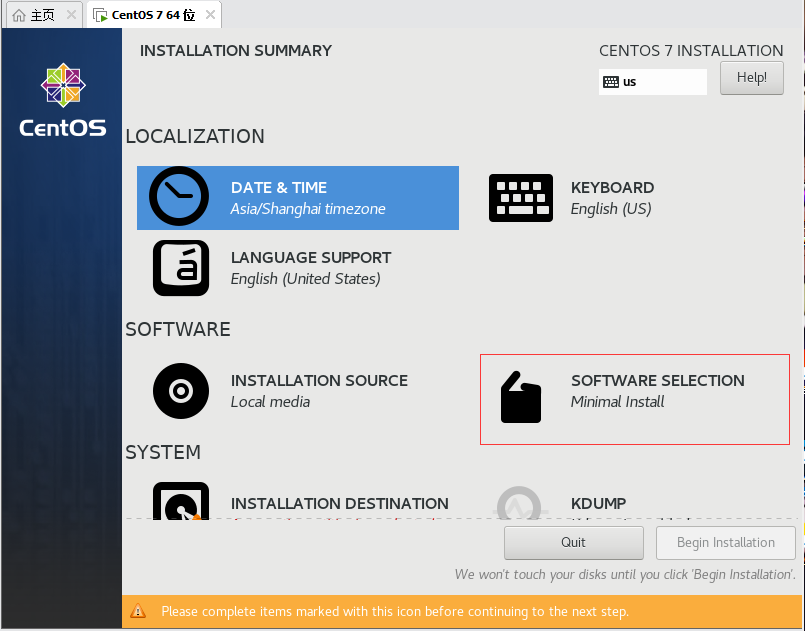This screenshot has height=631, width=805.
Task: Close the CentOS 7 64 位 tab
Action: (210, 15)
